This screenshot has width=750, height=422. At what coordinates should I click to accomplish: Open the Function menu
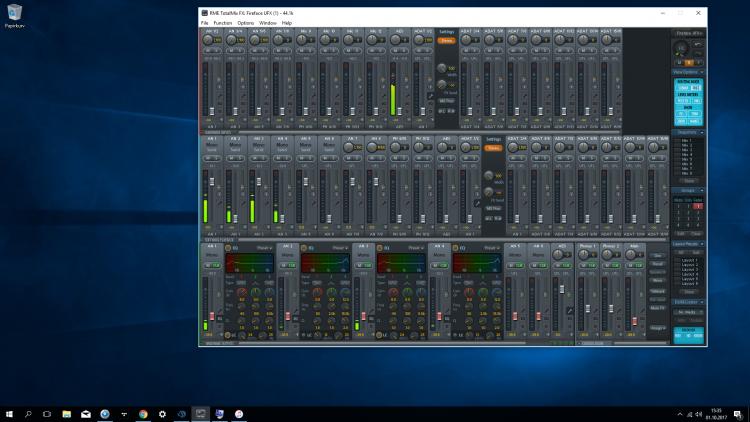222,23
